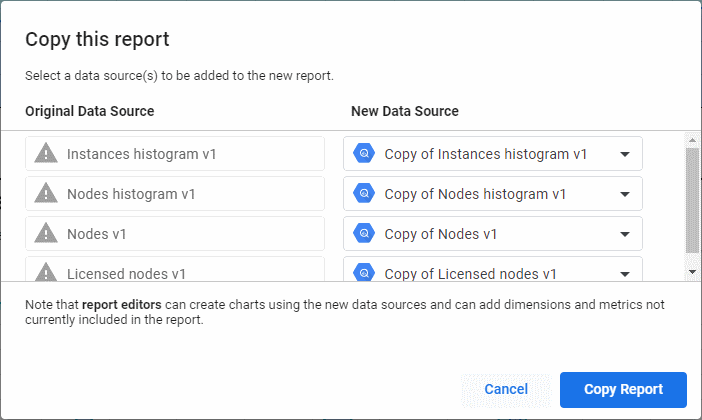Viewport: 702px width, 420px height.
Task: Open Copy of Licensed nodes v1 dropdown
Action: 624,272
